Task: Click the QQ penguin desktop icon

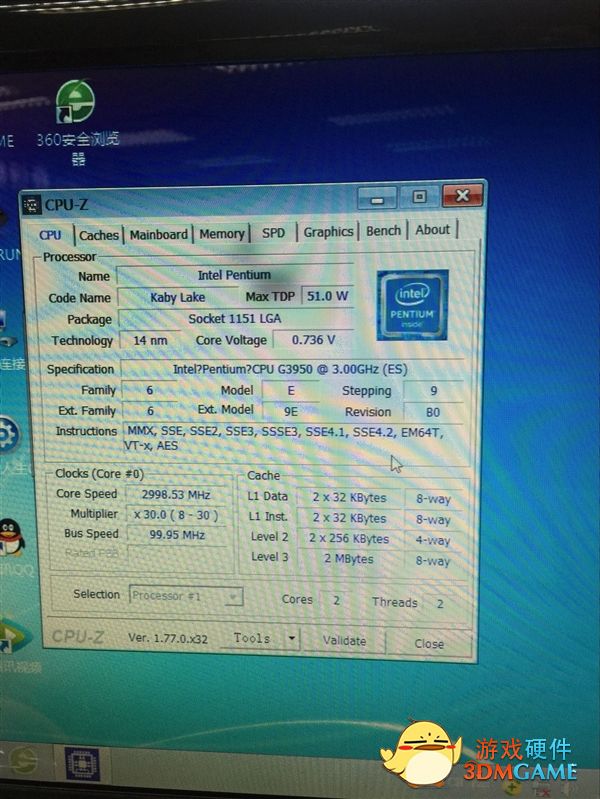Action: click(11, 538)
